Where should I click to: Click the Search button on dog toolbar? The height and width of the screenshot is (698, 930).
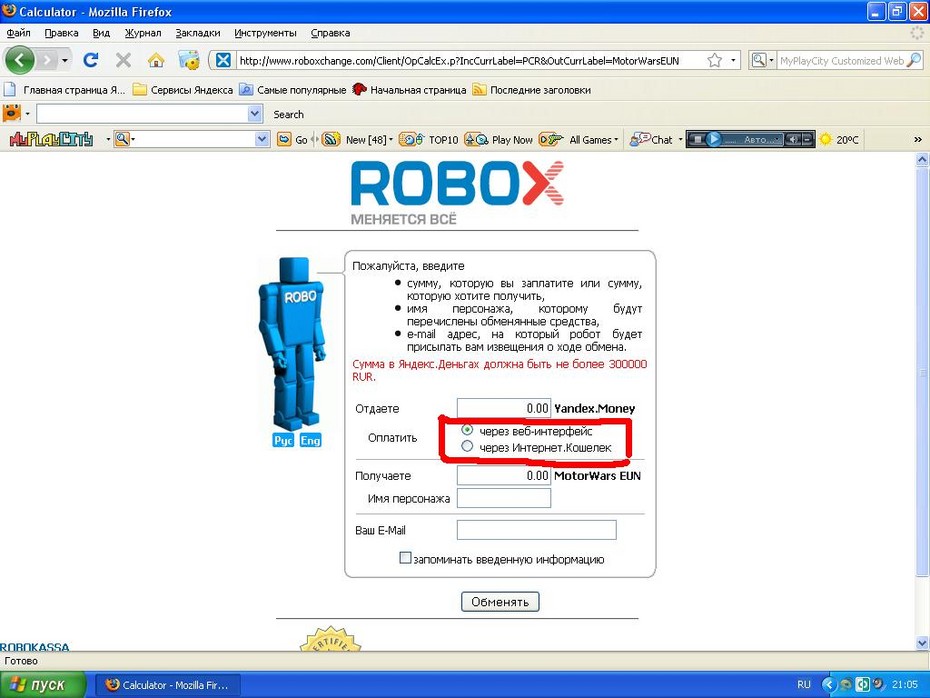click(288, 114)
